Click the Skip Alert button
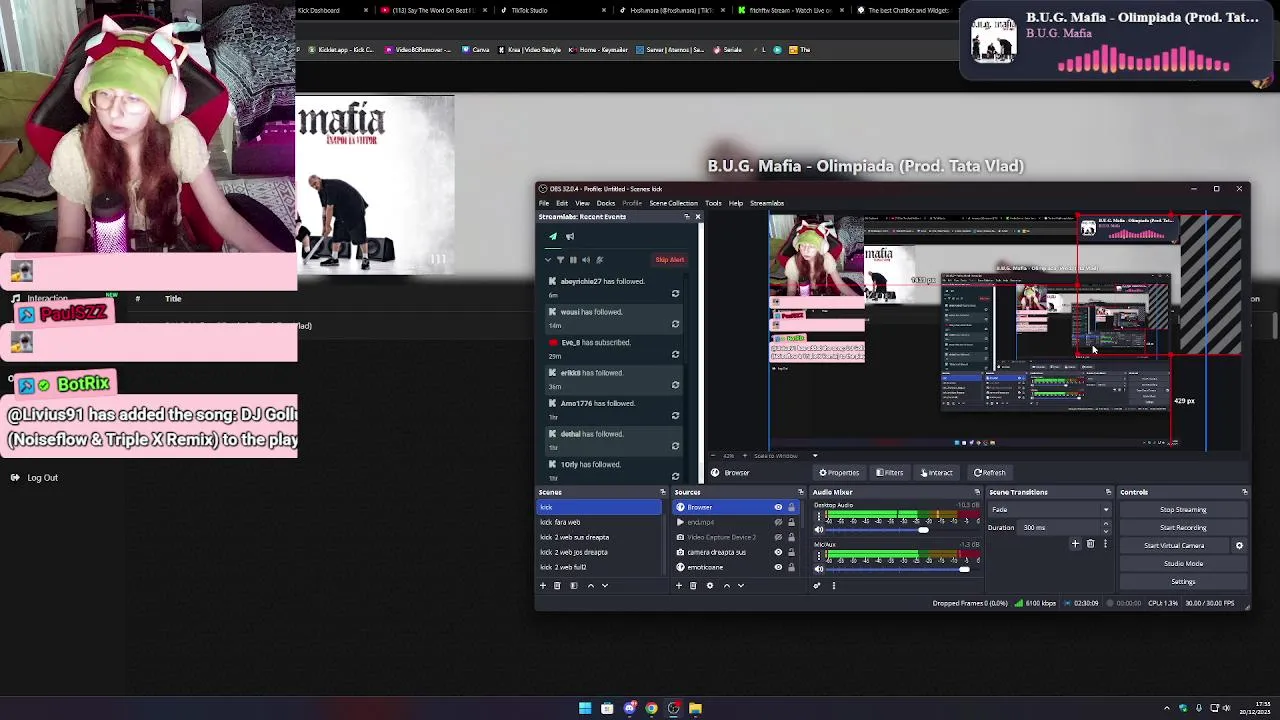 670,260
